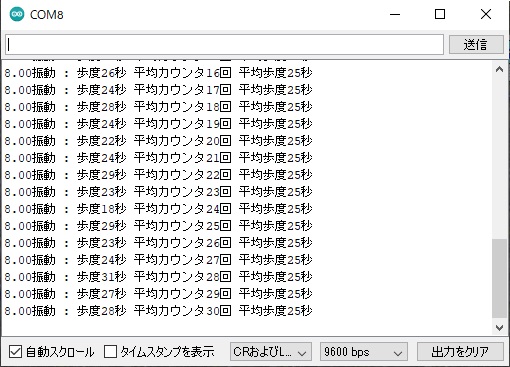Click the vertical scrollbar thumb
The image size is (510, 367).
(499, 278)
